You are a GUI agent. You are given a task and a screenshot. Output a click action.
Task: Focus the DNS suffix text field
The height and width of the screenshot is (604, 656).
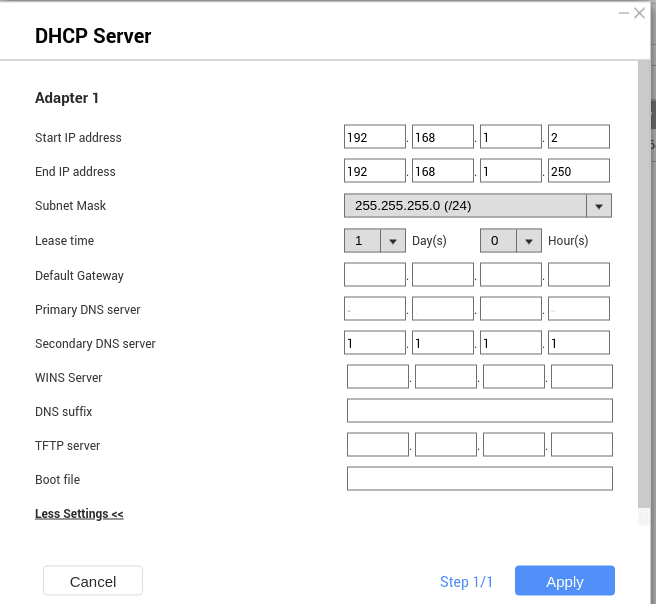pyautogui.click(x=480, y=411)
